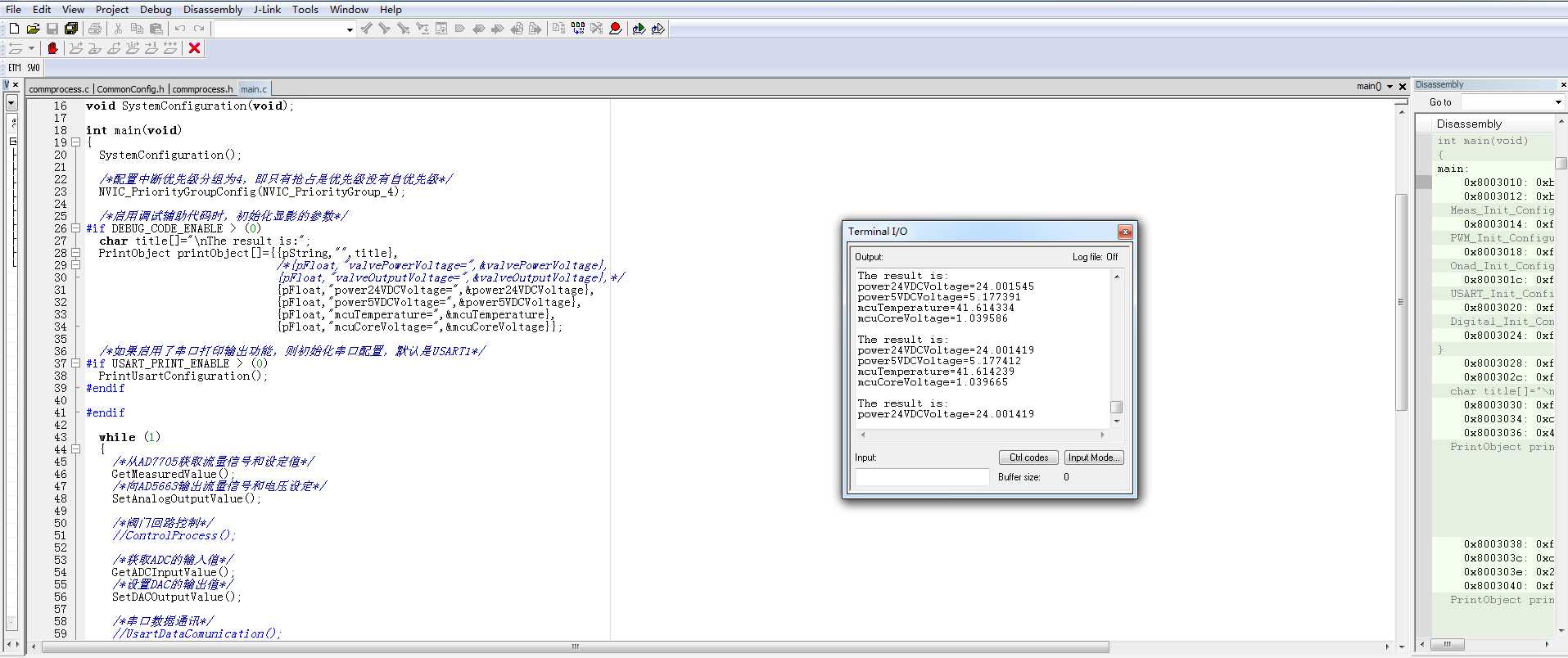Collapse the #if DEBUG_CODE_ENABLE fold at line 26
The width and height of the screenshot is (1568, 658).
click(76, 228)
